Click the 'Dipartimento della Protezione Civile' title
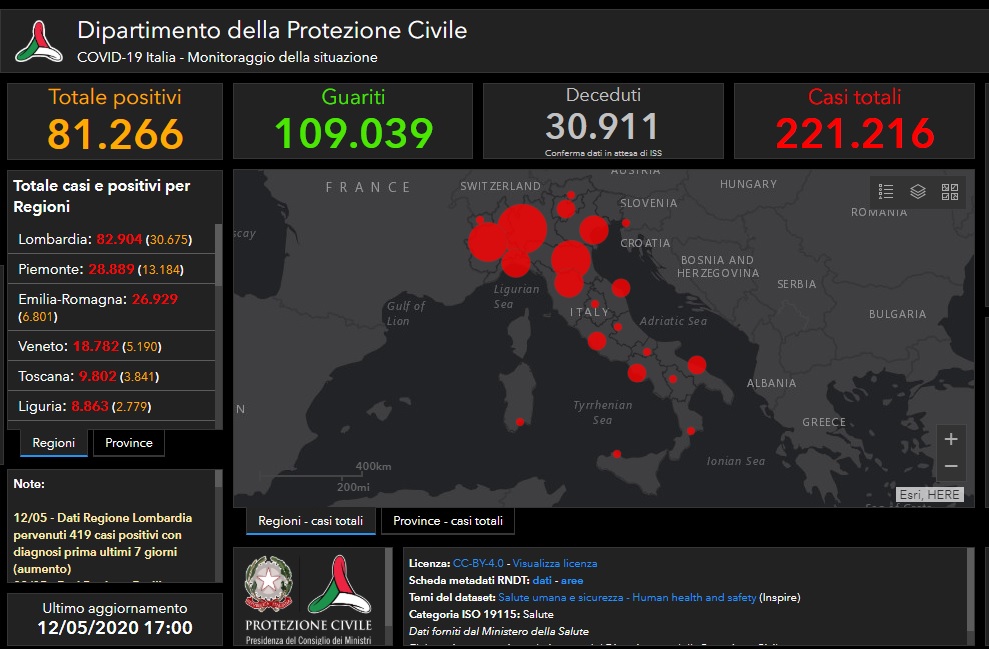Image resolution: width=989 pixels, height=649 pixels. (x=272, y=30)
